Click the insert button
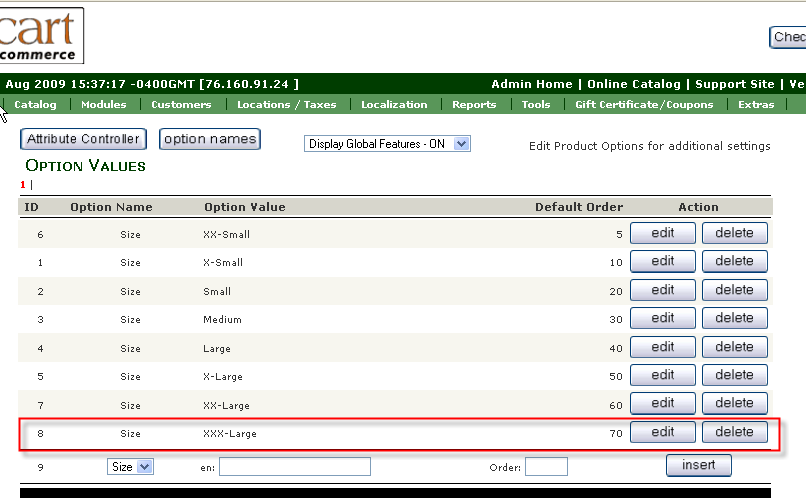This screenshot has height=503, width=806. point(698,466)
